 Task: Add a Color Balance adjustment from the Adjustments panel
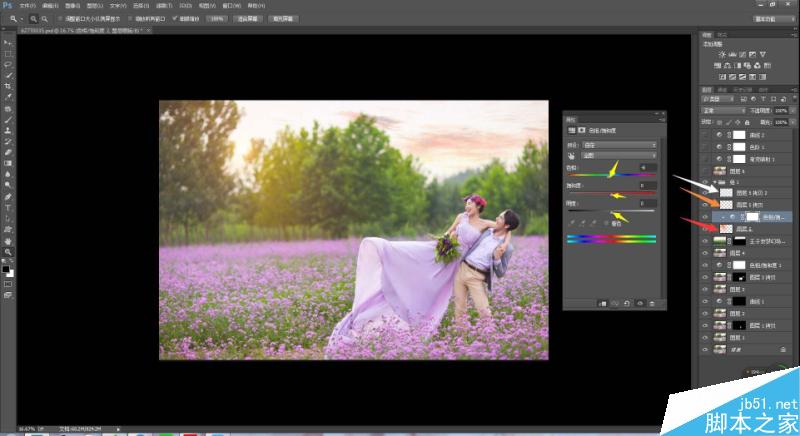pos(728,66)
